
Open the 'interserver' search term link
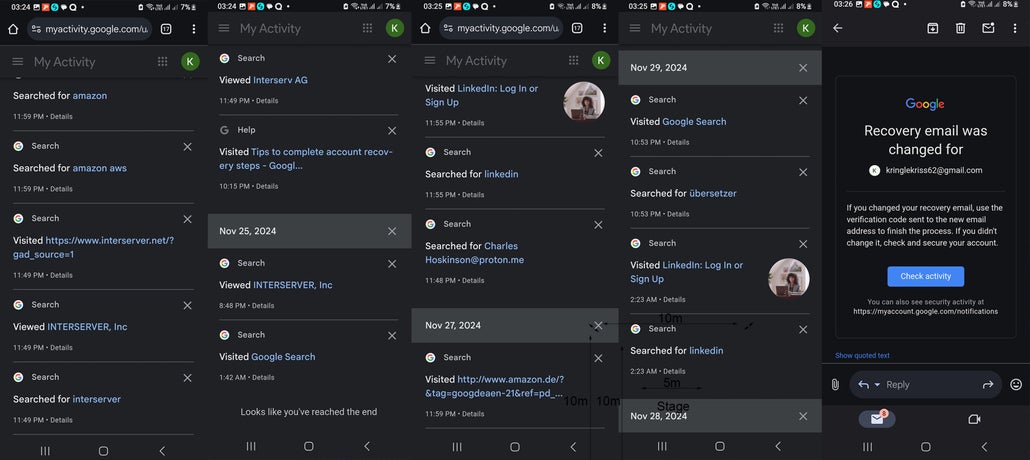click(97, 400)
